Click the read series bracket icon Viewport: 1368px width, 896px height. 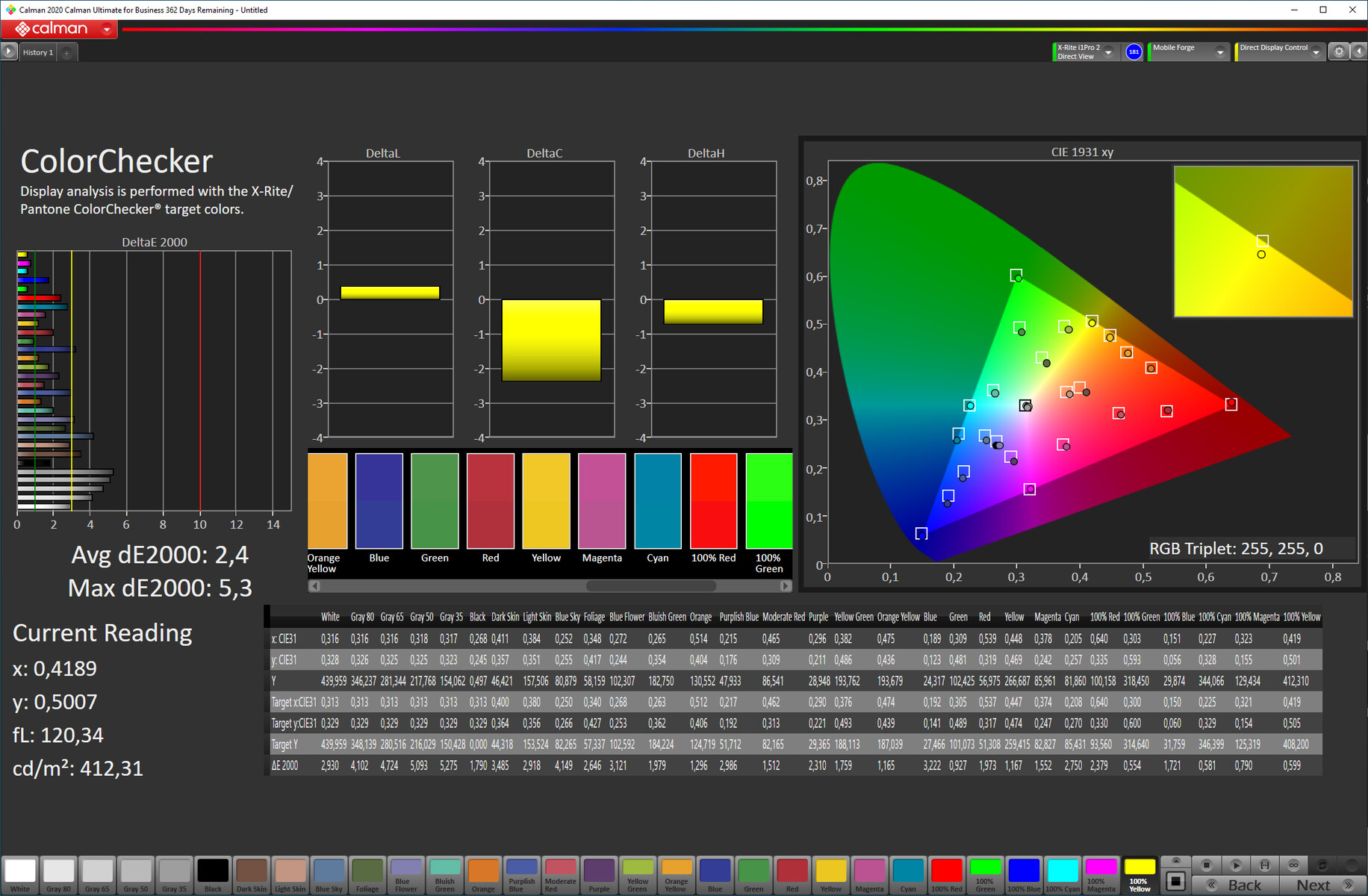[1264, 865]
